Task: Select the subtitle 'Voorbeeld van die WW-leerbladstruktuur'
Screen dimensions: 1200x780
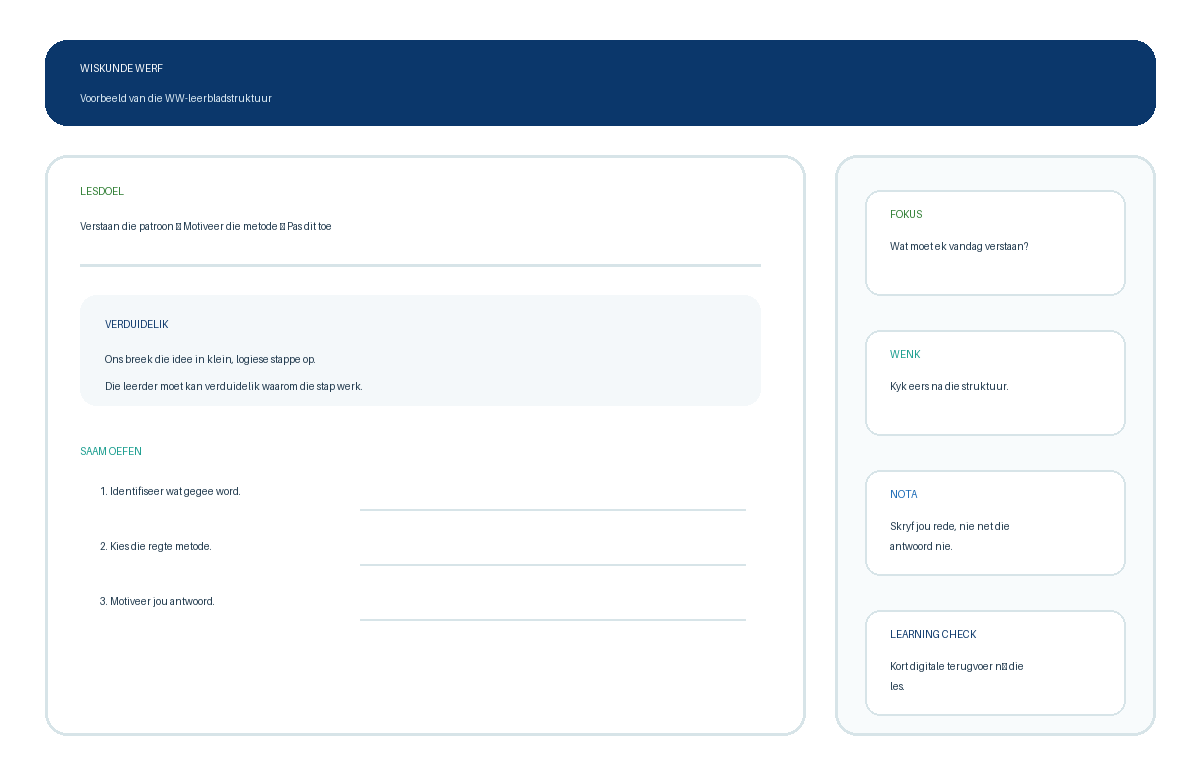Action: click(176, 98)
